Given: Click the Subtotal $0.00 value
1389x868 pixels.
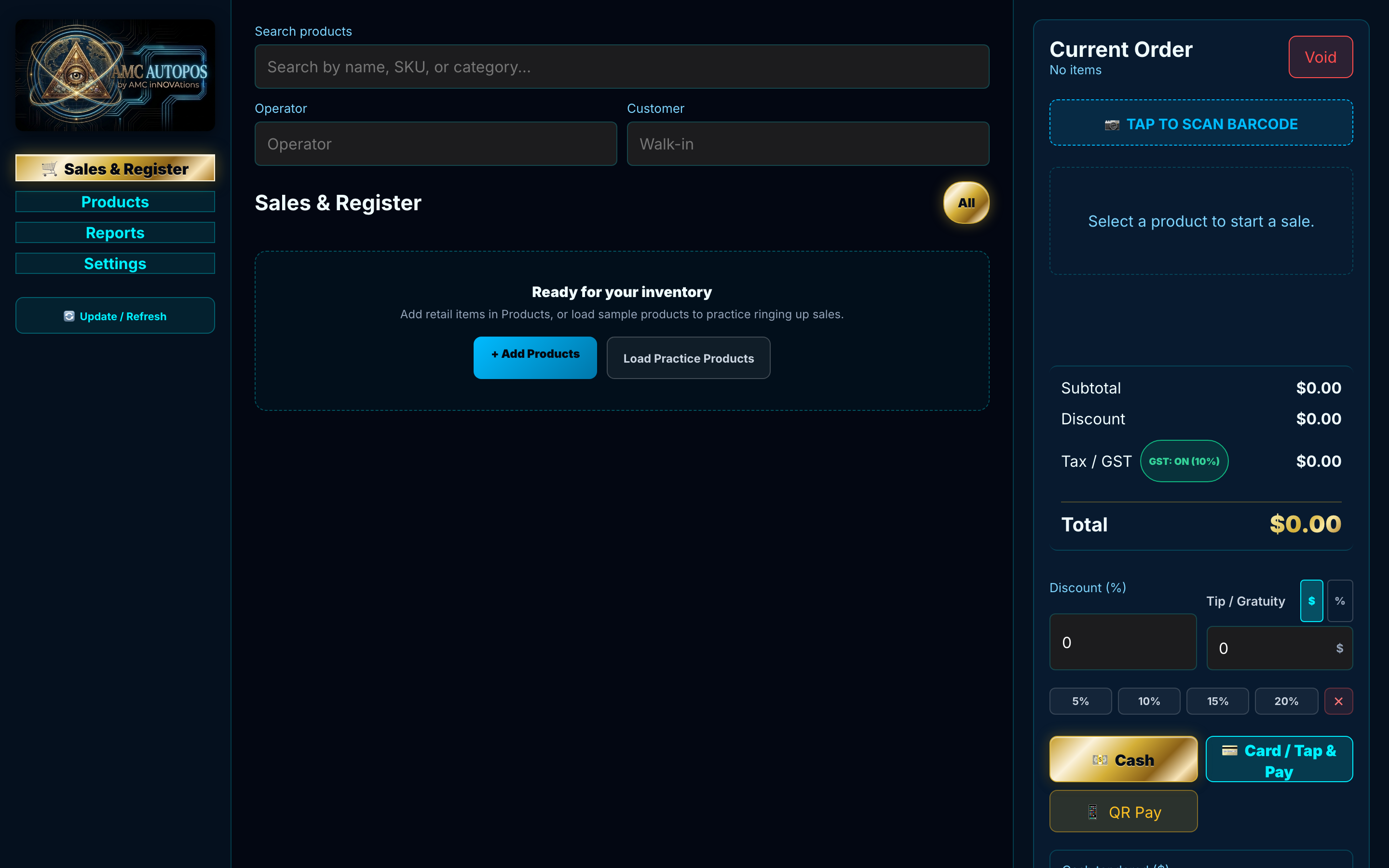Looking at the screenshot, I should (1319, 388).
